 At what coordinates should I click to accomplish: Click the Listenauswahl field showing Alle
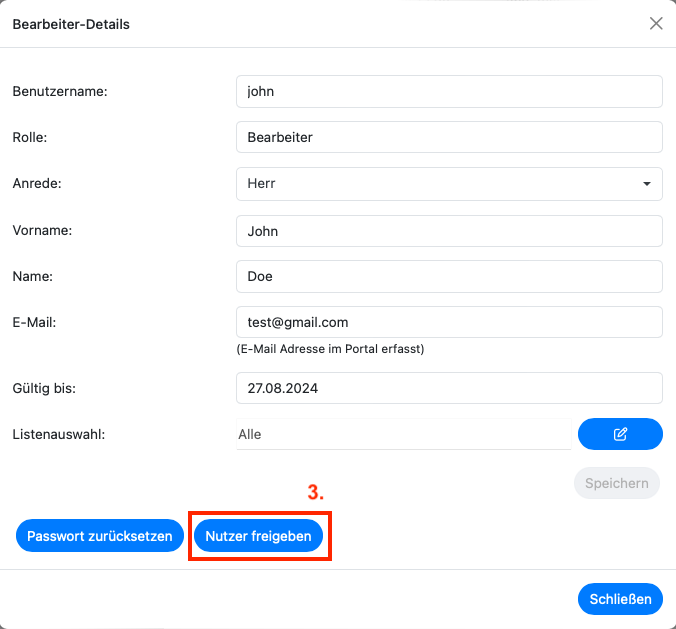click(402, 434)
